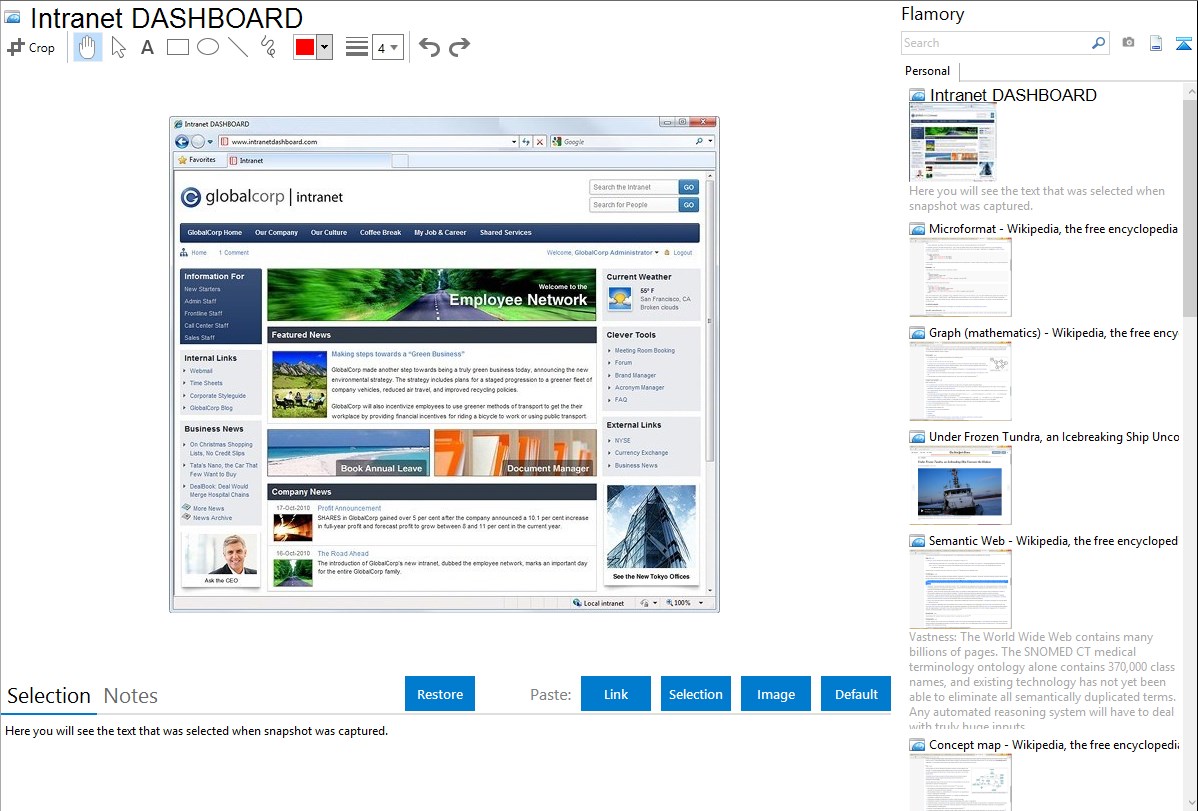Select the Crop tool
Image resolution: width=1198 pixels, height=811 pixels.
tap(31, 47)
